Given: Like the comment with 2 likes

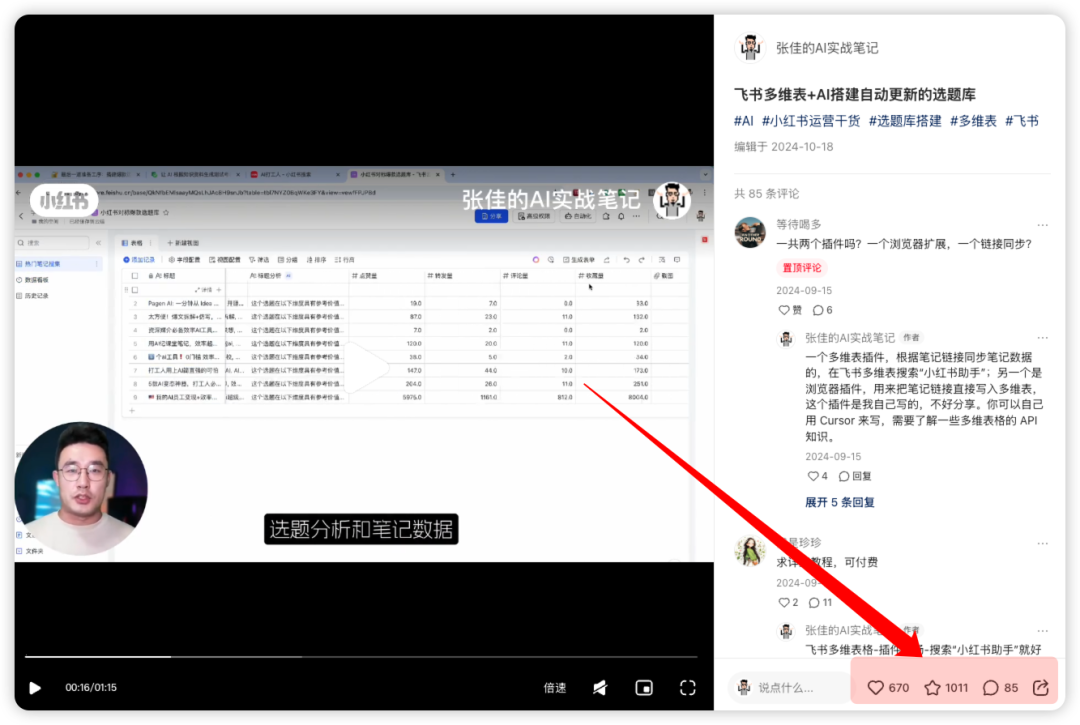Looking at the screenshot, I should click(x=788, y=602).
